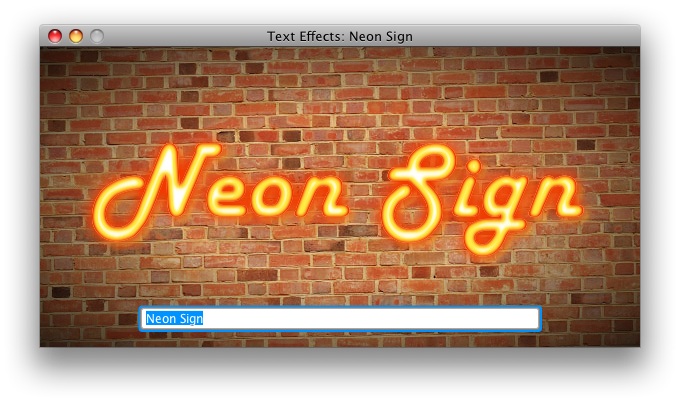680x402 pixels.
Task: Minimize the window with yellow button
Action: click(x=76, y=36)
